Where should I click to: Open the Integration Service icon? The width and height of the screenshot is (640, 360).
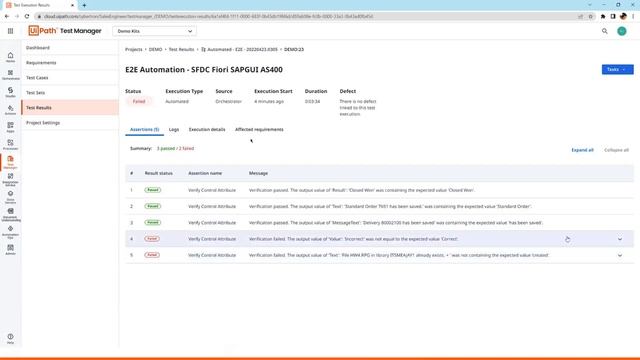pyautogui.click(x=10, y=180)
